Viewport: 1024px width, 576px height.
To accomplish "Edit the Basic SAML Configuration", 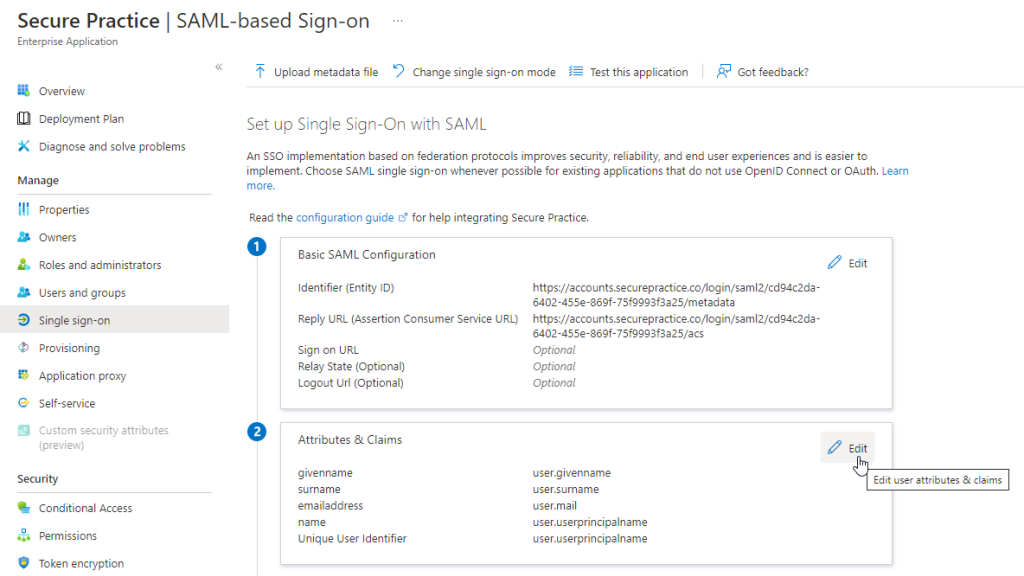I will tap(848, 263).
